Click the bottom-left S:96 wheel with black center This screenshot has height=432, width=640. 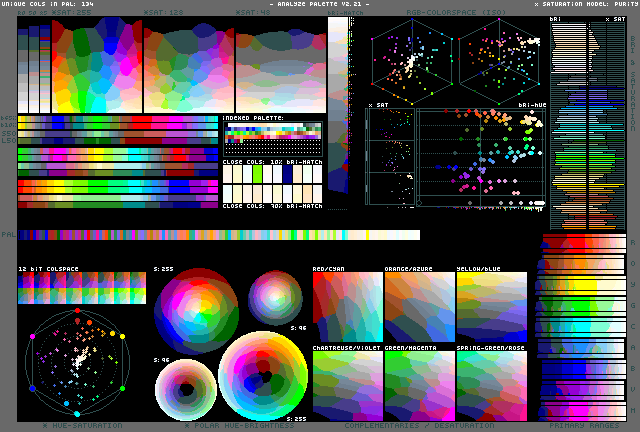185,388
